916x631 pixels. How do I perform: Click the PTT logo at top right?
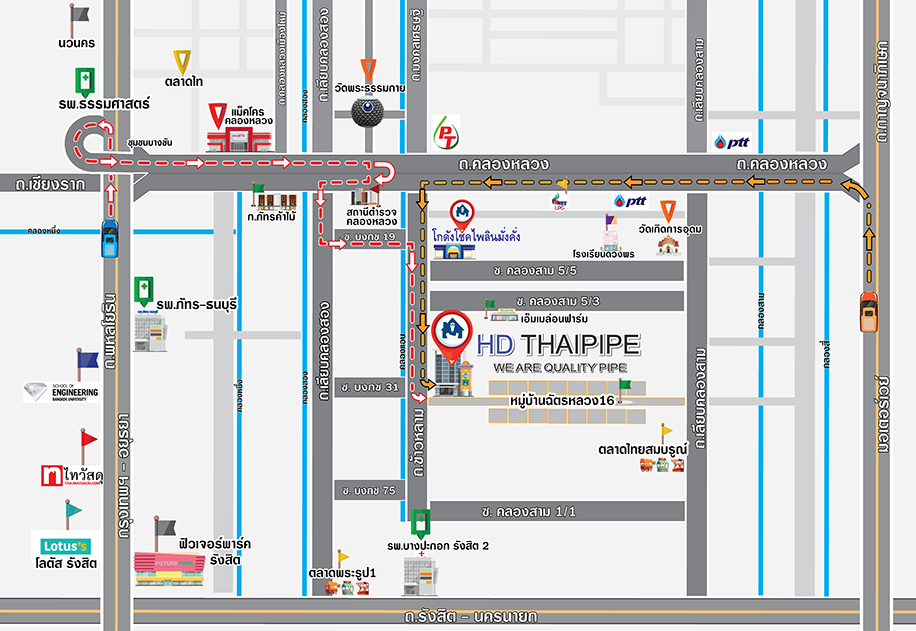coord(730,143)
